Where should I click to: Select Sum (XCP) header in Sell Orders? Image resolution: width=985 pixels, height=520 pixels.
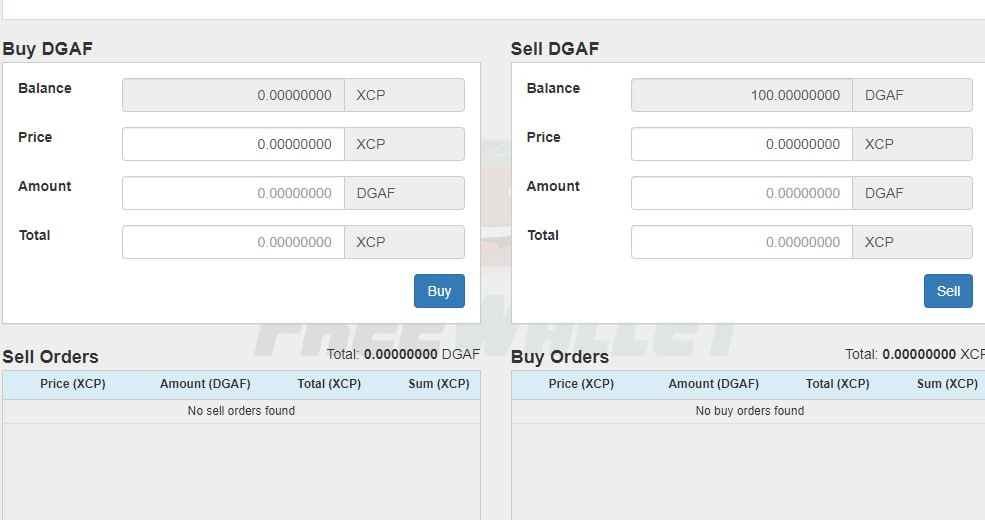click(x=438, y=384)
